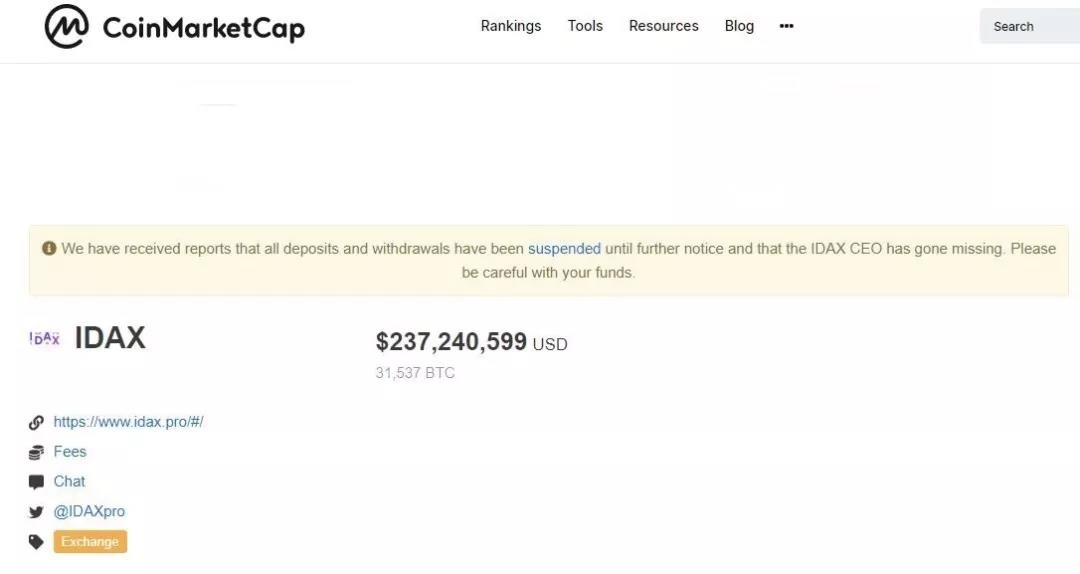This screenshot has height=574, width=1080.
Task: Open the Fees link
Action: tap(70, 452)
